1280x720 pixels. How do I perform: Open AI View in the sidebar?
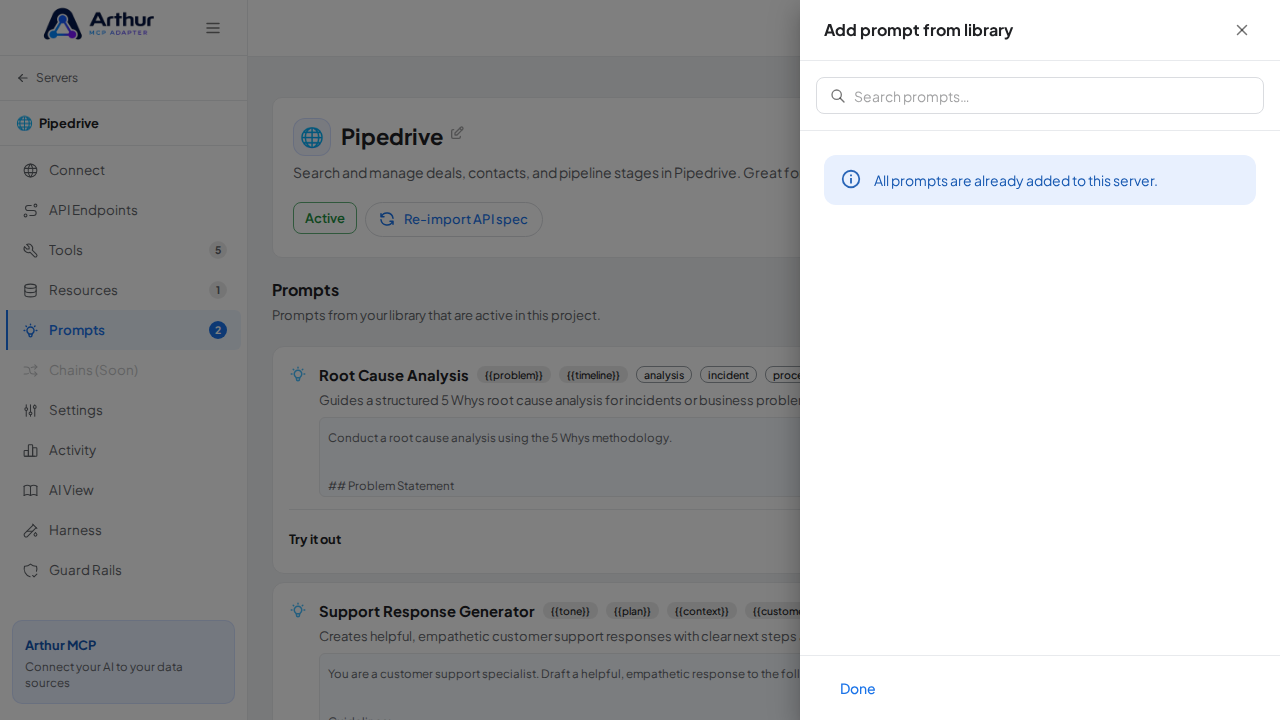(x=124, y=490)
